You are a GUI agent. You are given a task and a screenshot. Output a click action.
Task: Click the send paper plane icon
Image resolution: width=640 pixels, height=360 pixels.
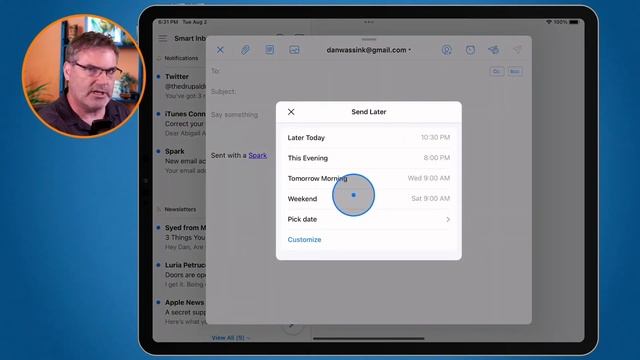point(517,50)
